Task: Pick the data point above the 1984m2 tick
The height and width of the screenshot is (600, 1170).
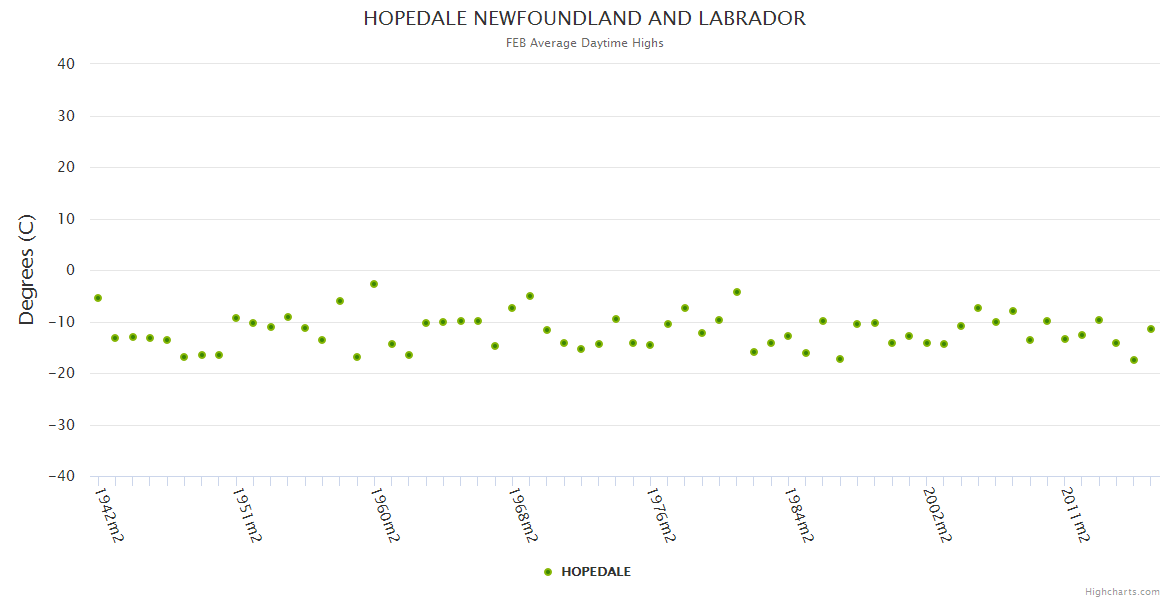Action: 788,336
